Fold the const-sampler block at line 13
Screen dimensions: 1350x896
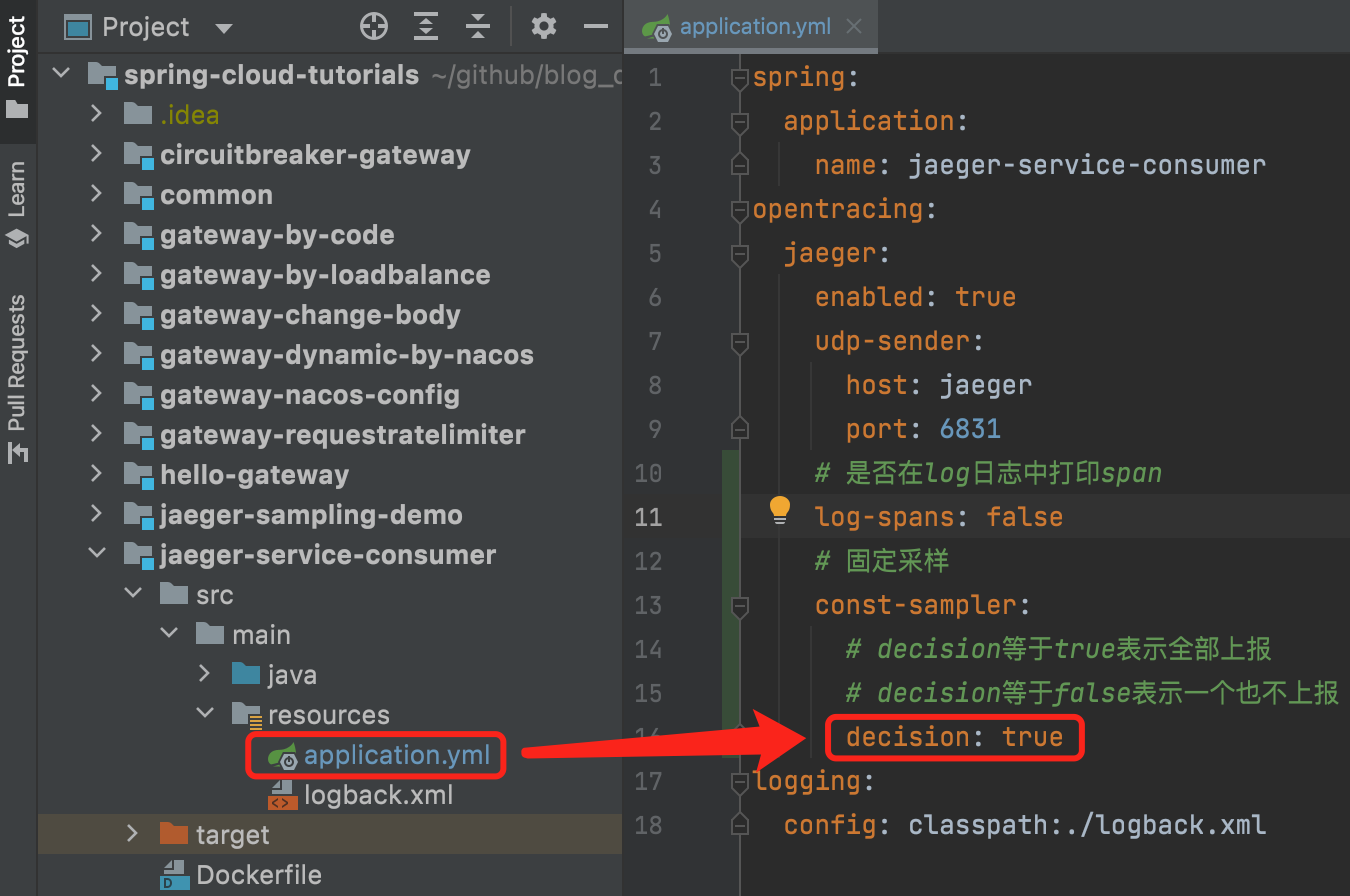[740, 606]
